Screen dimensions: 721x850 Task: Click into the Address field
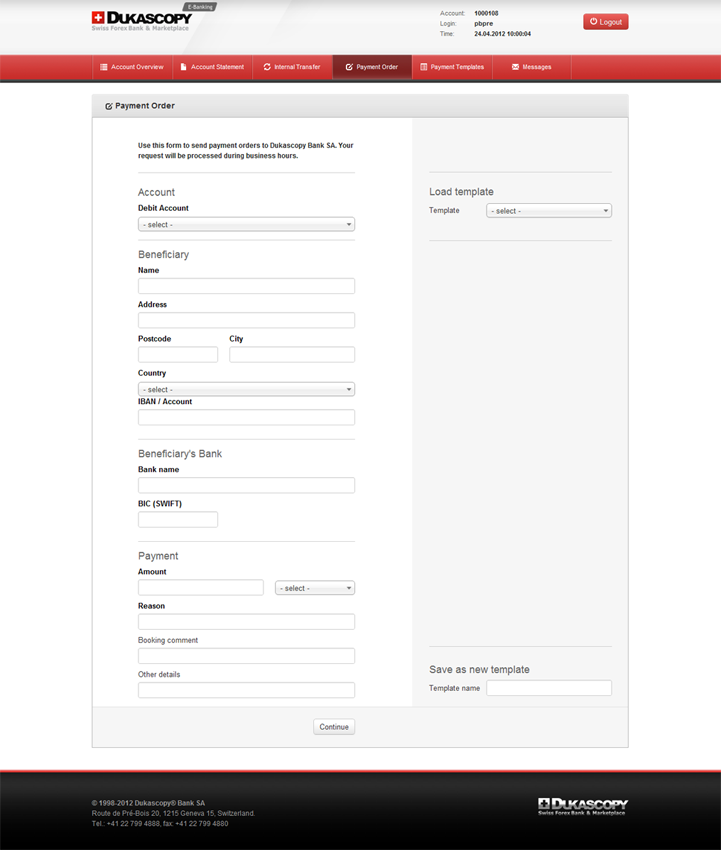pos(246,320)
